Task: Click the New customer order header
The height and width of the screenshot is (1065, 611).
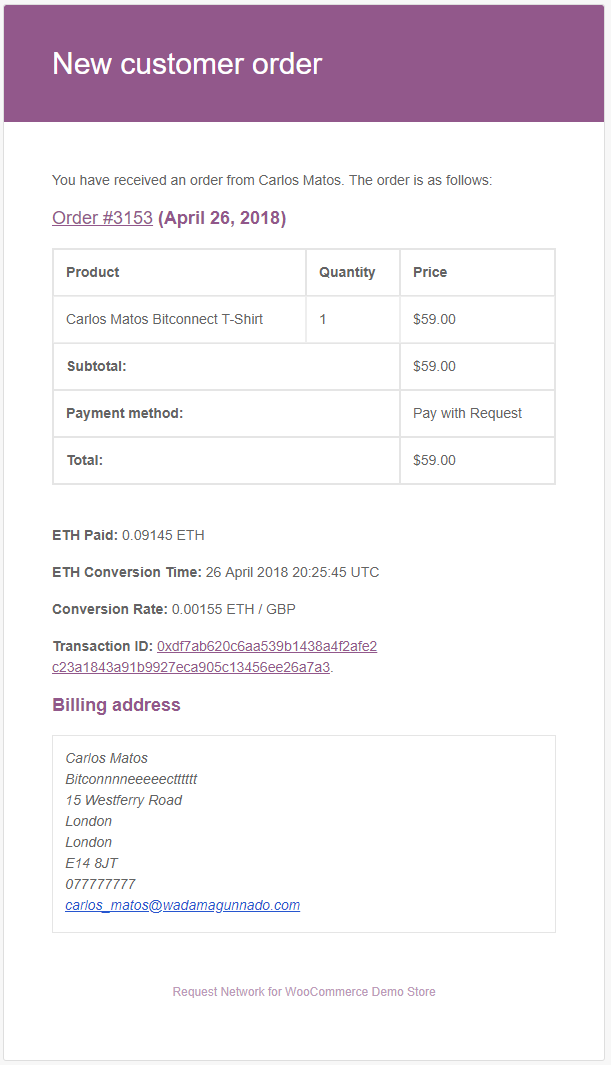Action: (x=187, y=64)
